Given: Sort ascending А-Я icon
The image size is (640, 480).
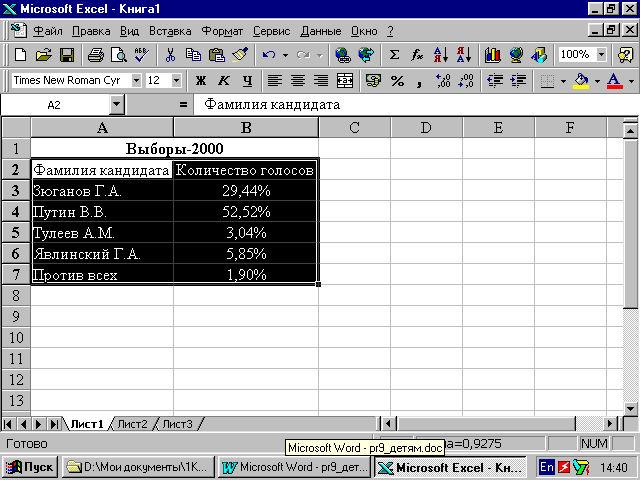Looking at the screenshot, I should [x=441, y=54].
